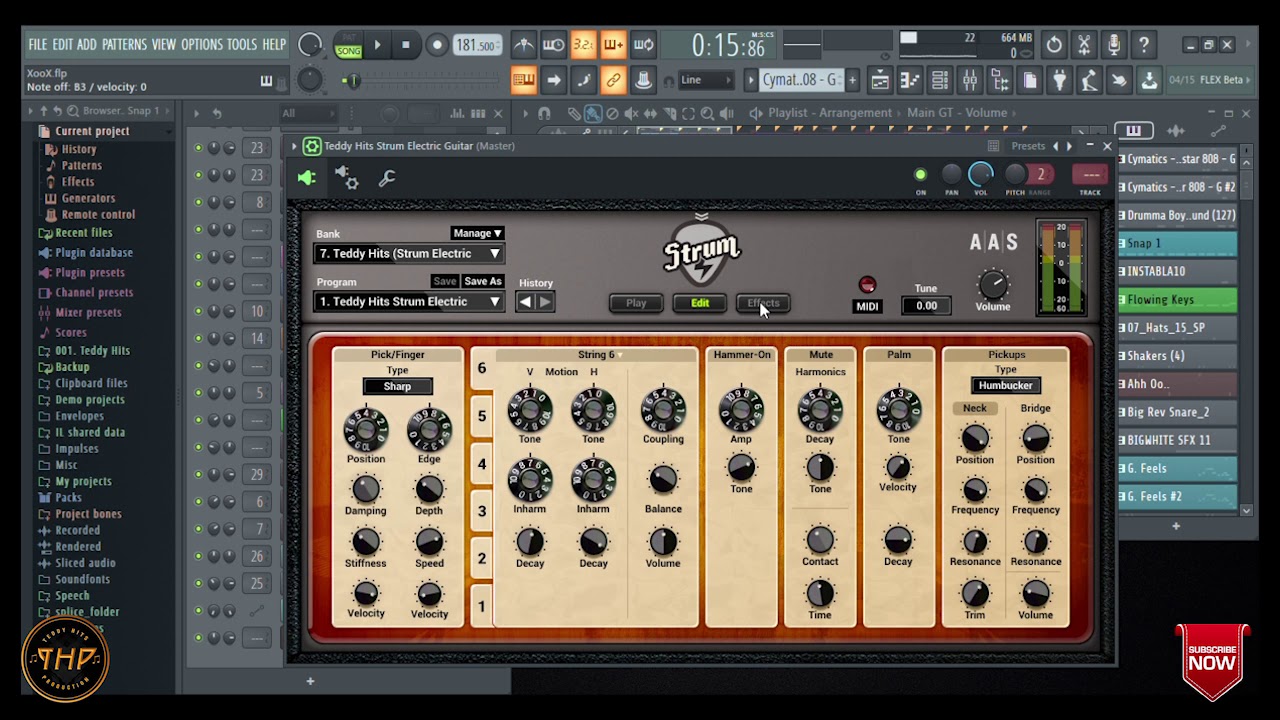Switch to the Play view button
This screenshot has width=1280, height=720.
636,303
